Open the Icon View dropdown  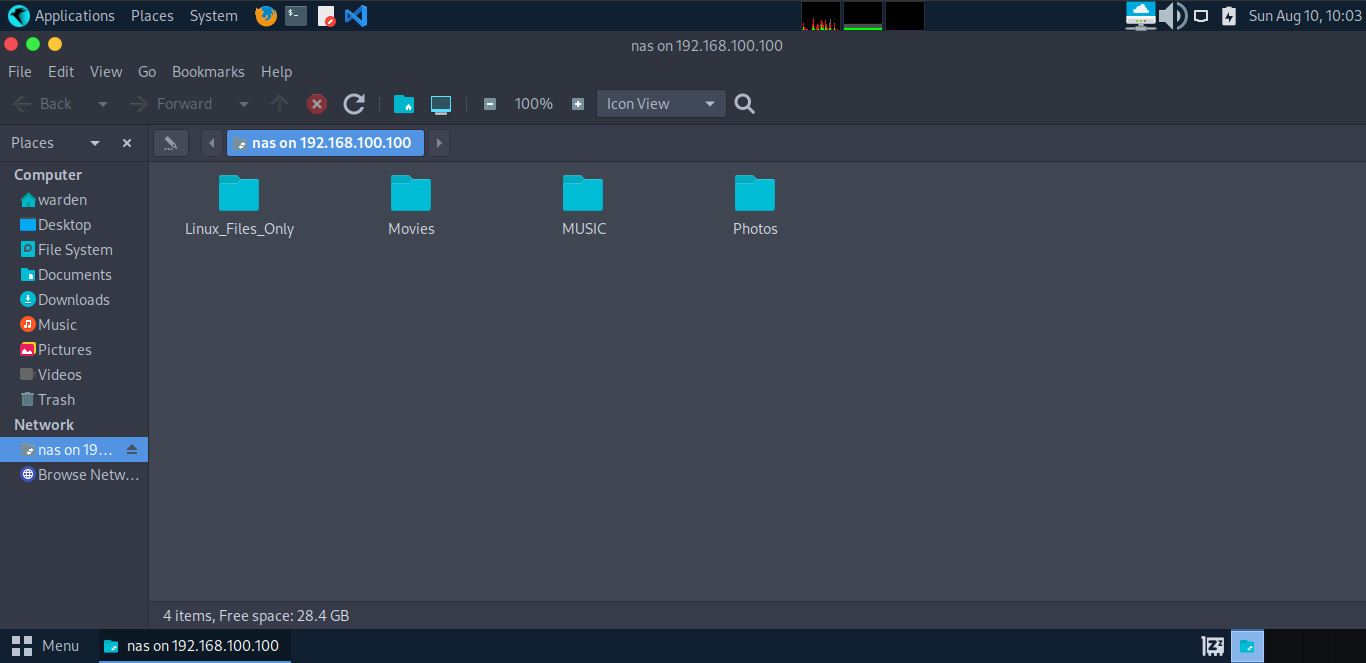click(661, 104)
